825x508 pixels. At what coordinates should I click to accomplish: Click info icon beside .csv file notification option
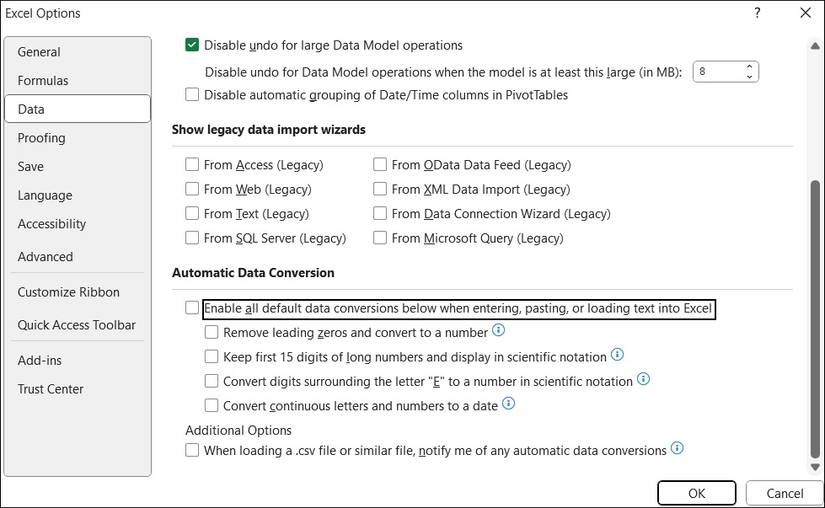point(677,449)
